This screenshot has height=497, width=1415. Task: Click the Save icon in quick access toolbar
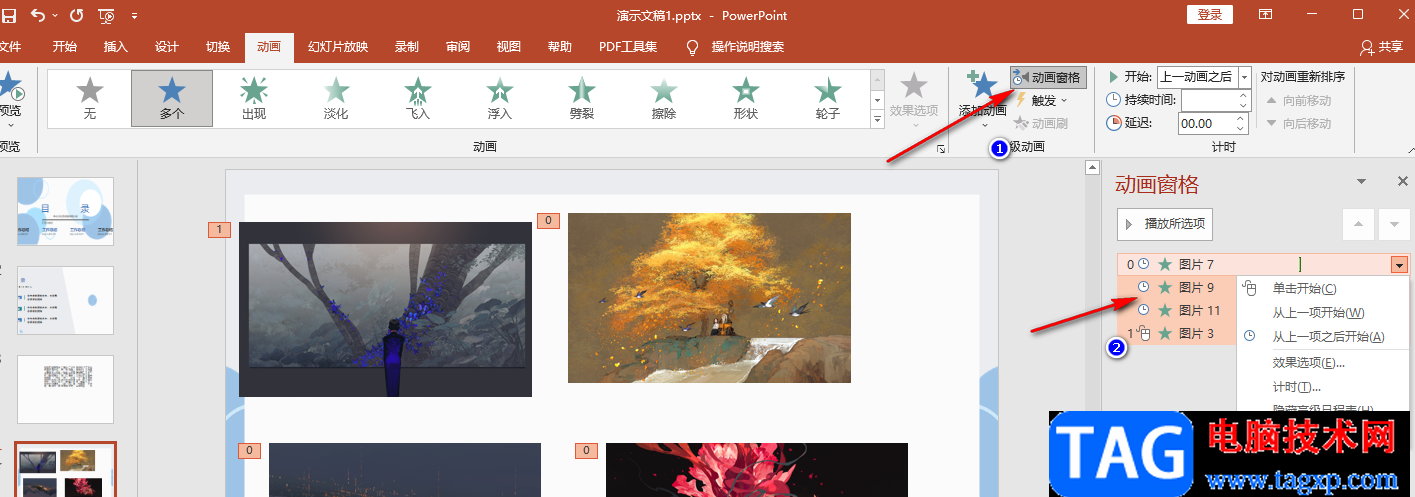point(9,15)
